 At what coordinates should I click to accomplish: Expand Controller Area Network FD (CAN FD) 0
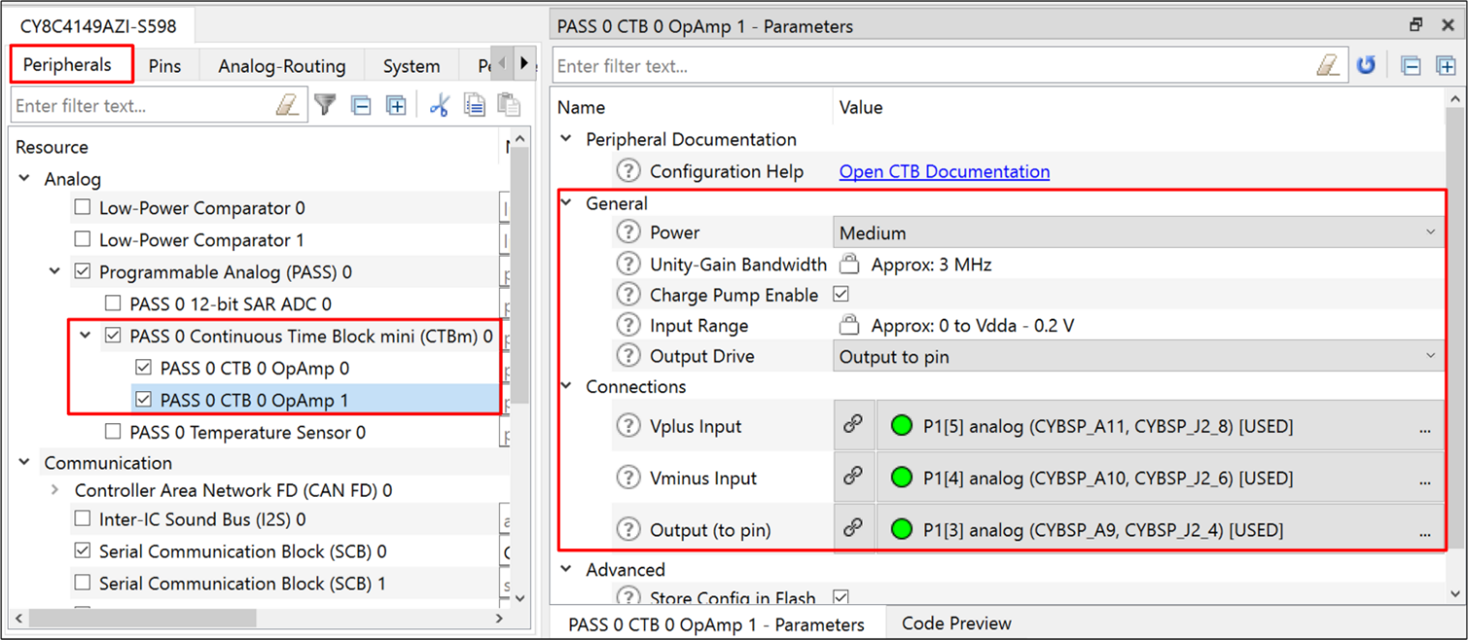pyautogui.click(x=55, y=491)
